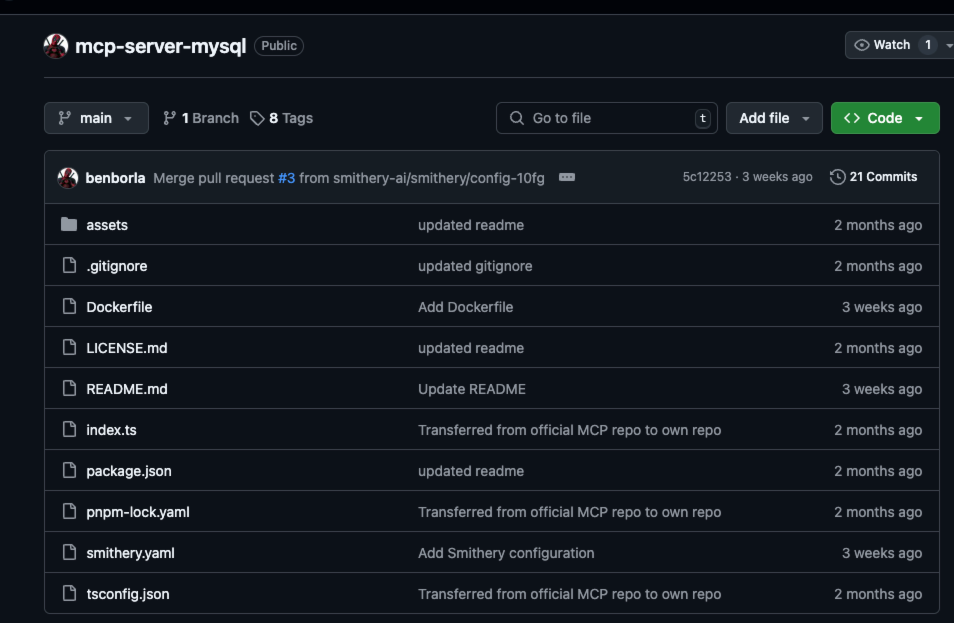Image resolution: width=954 pixels, height=623 pixels.
Task: Open the tsconfig.json file
Action: [x=128, y=594]
